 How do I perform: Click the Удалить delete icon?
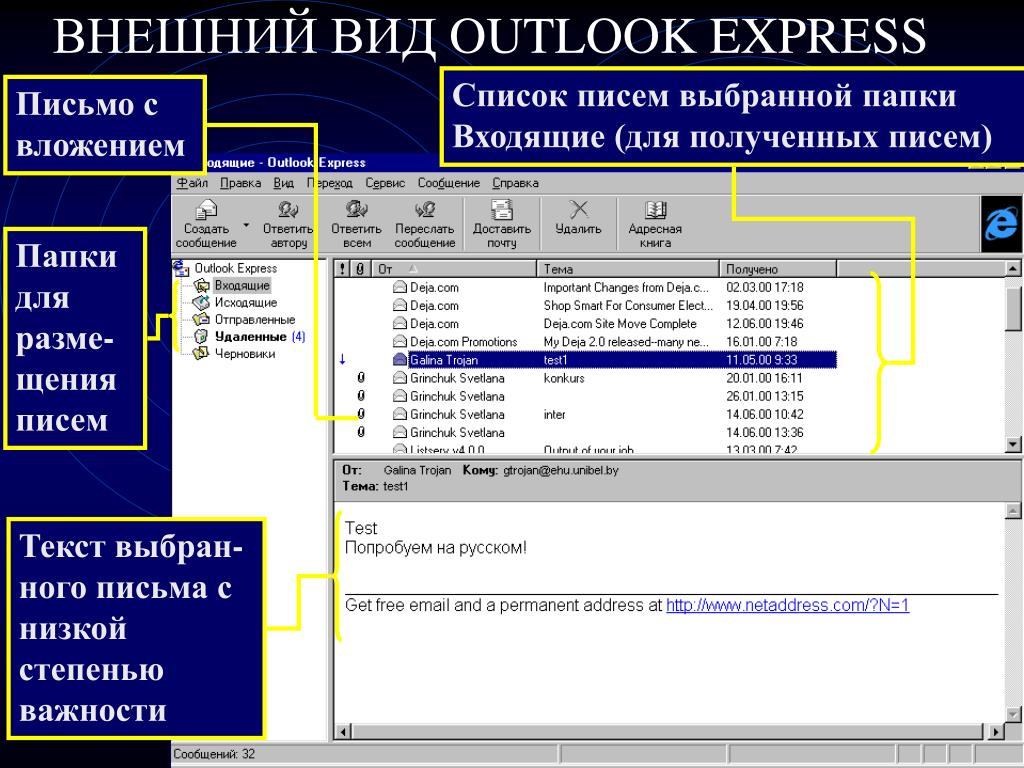coord(578,217)
